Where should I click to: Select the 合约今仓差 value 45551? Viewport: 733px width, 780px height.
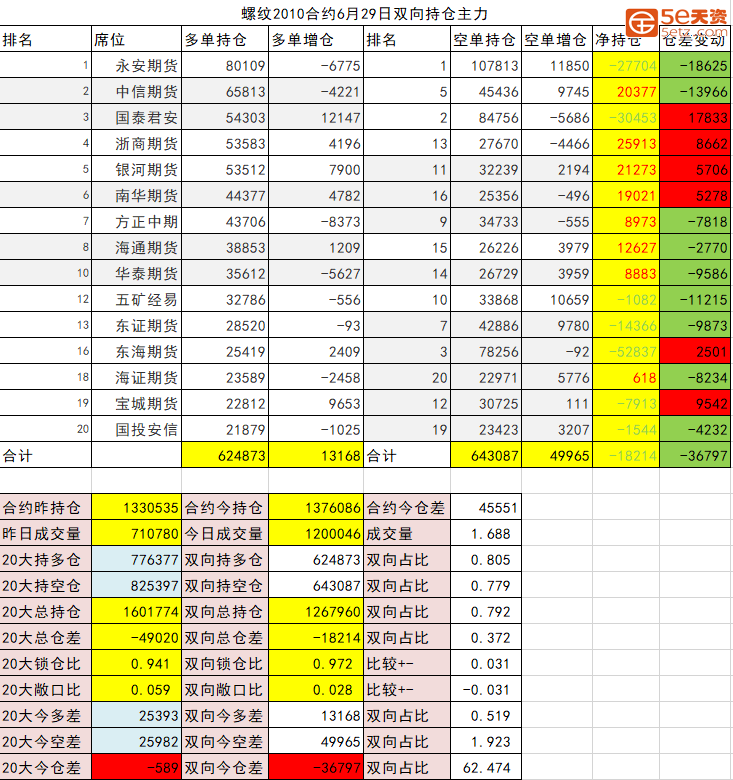[485, 507]
